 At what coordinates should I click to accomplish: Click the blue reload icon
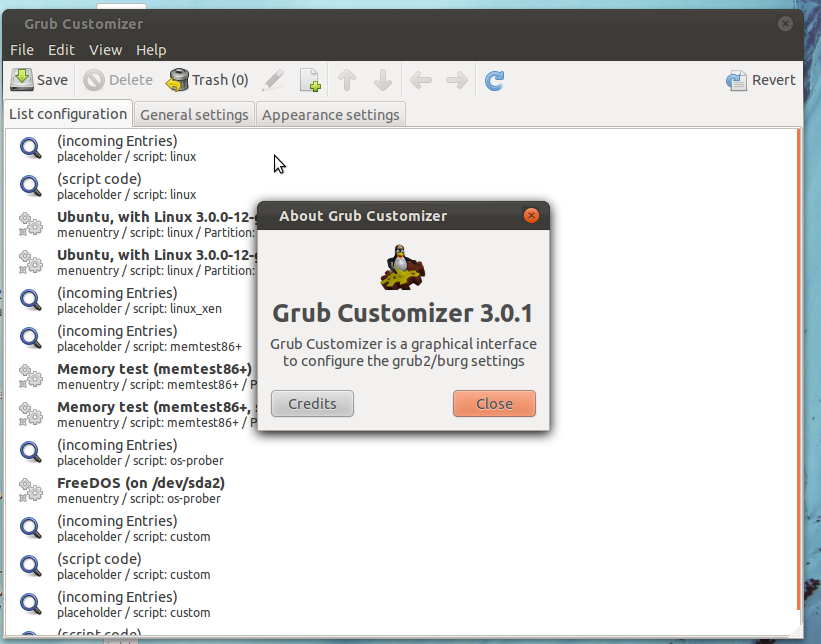494,81
